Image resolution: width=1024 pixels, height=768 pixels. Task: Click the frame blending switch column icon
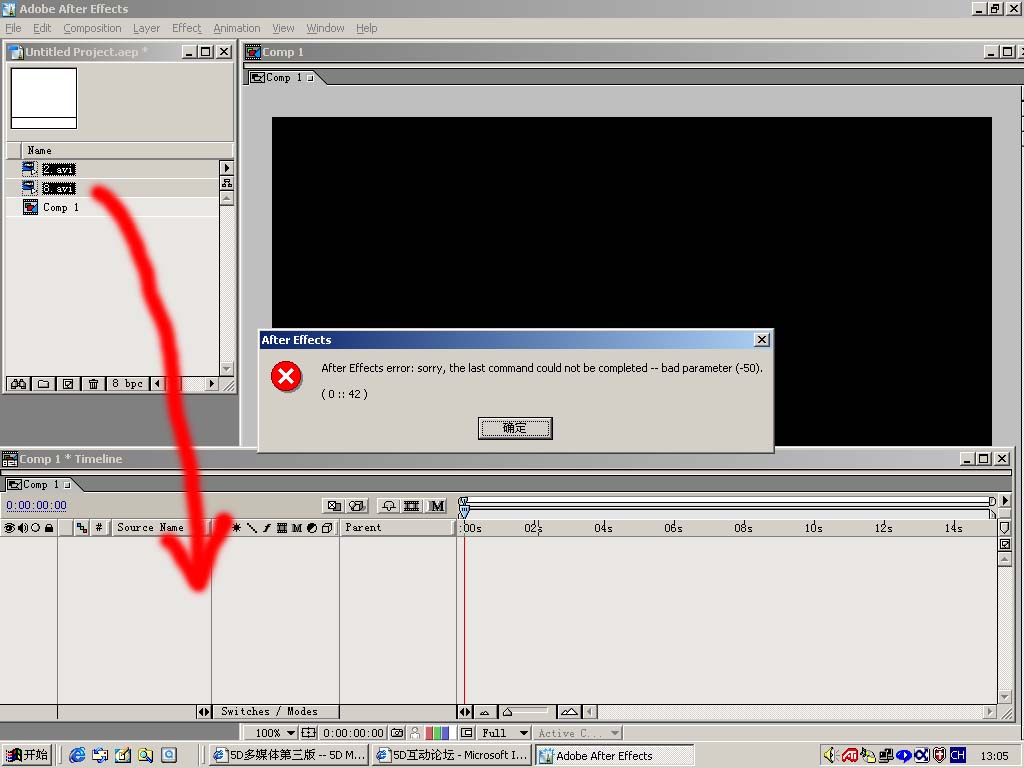pyautogui.click(x=282, y=528)
